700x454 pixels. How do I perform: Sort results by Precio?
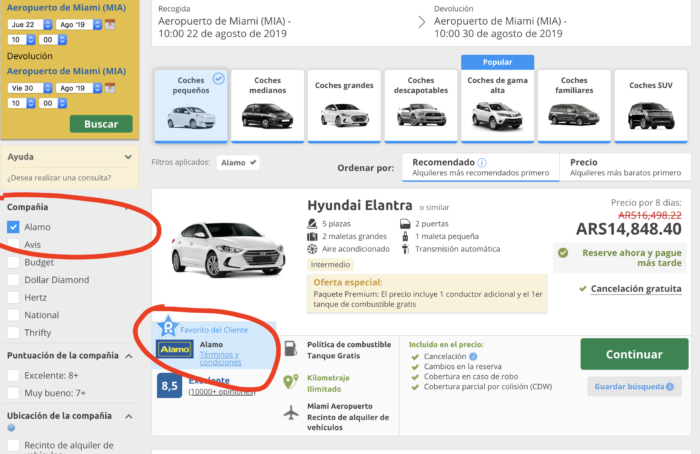625,167
